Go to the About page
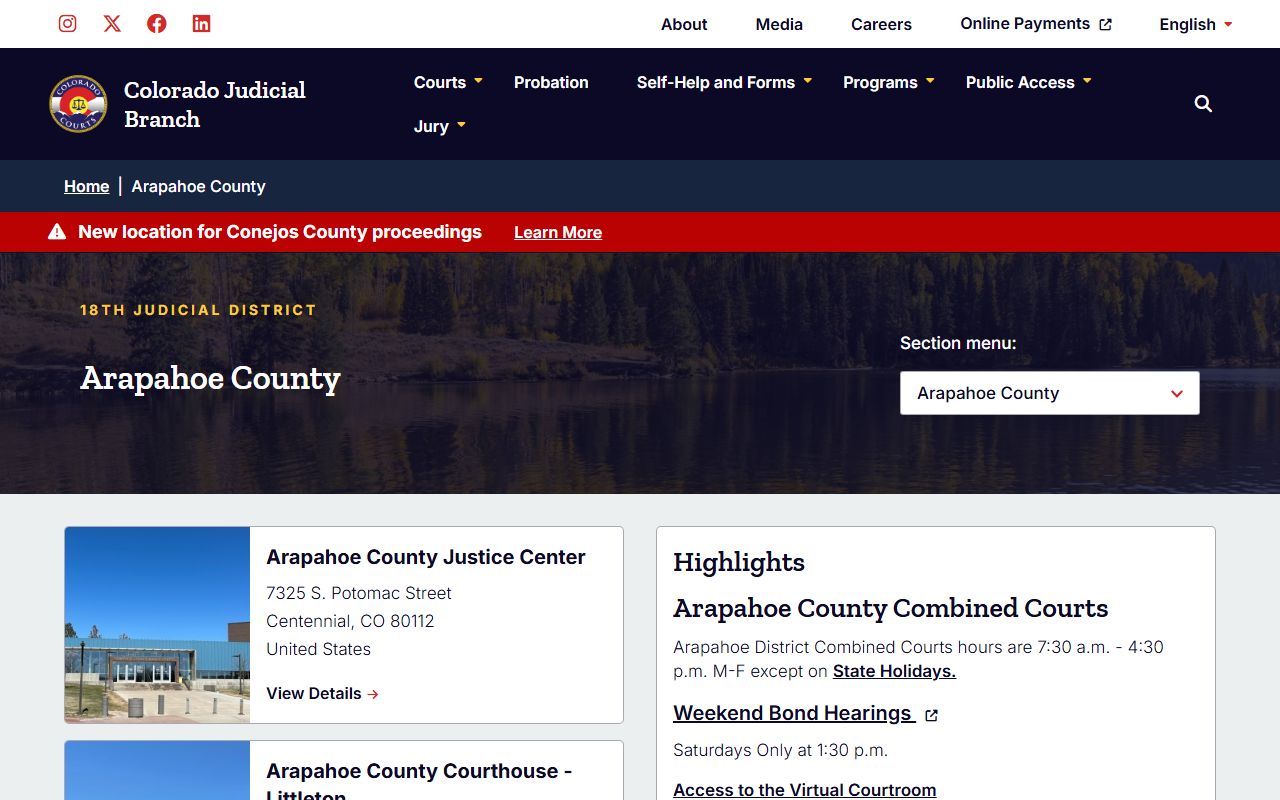 coord(684,24)
